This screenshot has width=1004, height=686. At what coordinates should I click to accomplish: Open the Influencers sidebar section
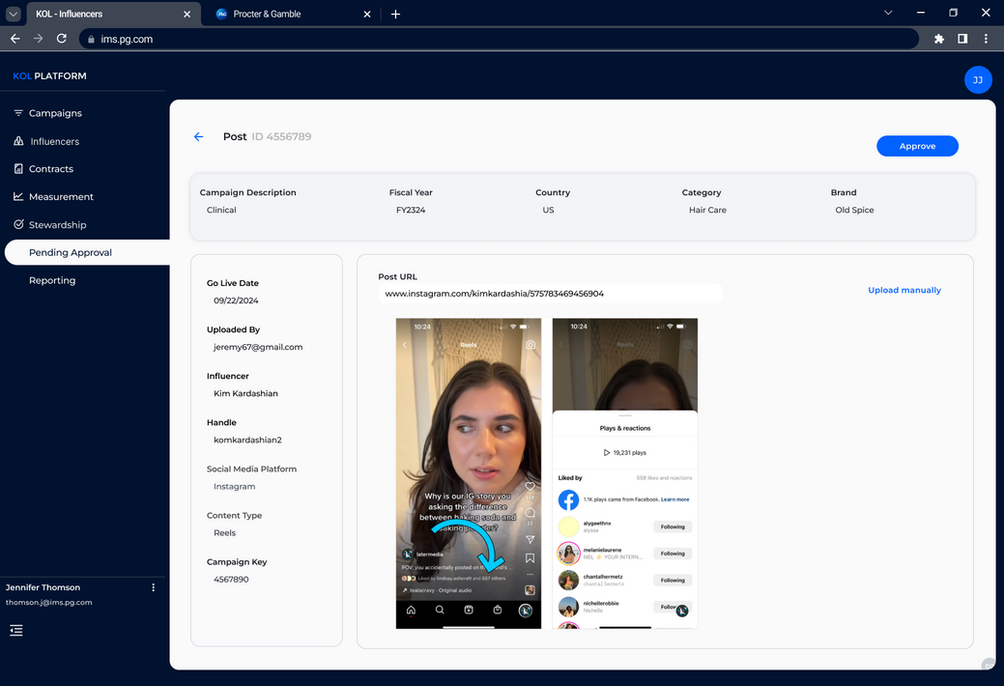point(54,141)
